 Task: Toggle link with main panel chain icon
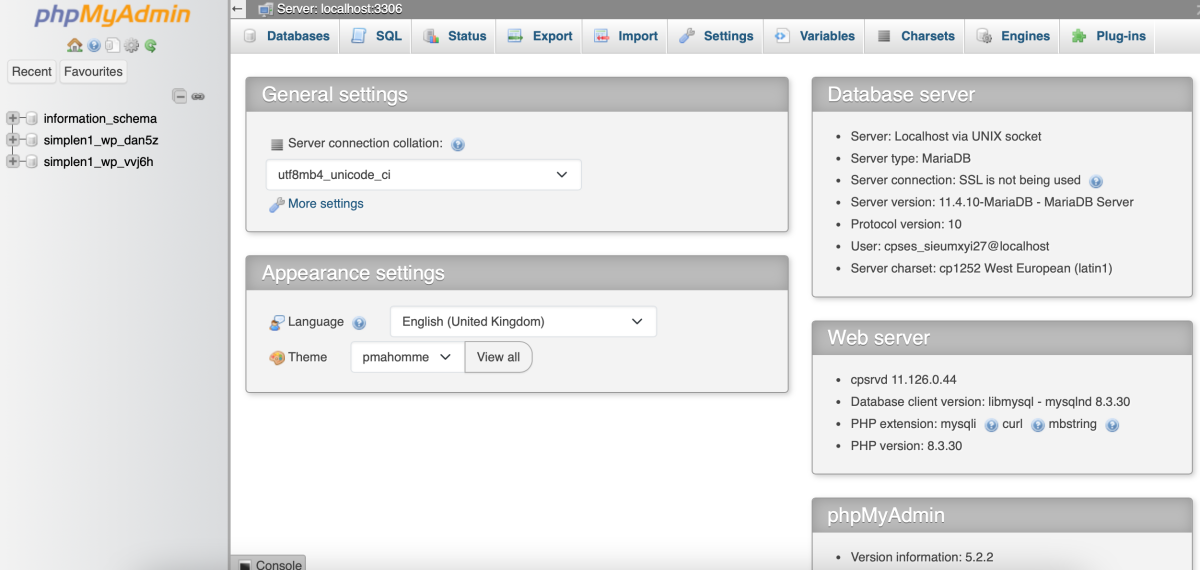[x=198, y=97]
